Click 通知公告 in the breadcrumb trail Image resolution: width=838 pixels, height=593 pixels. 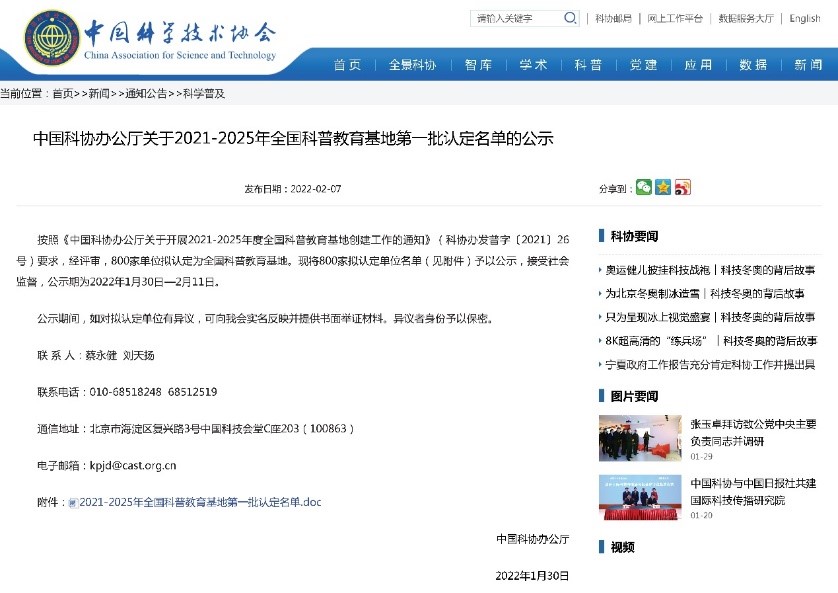[146, 93]
